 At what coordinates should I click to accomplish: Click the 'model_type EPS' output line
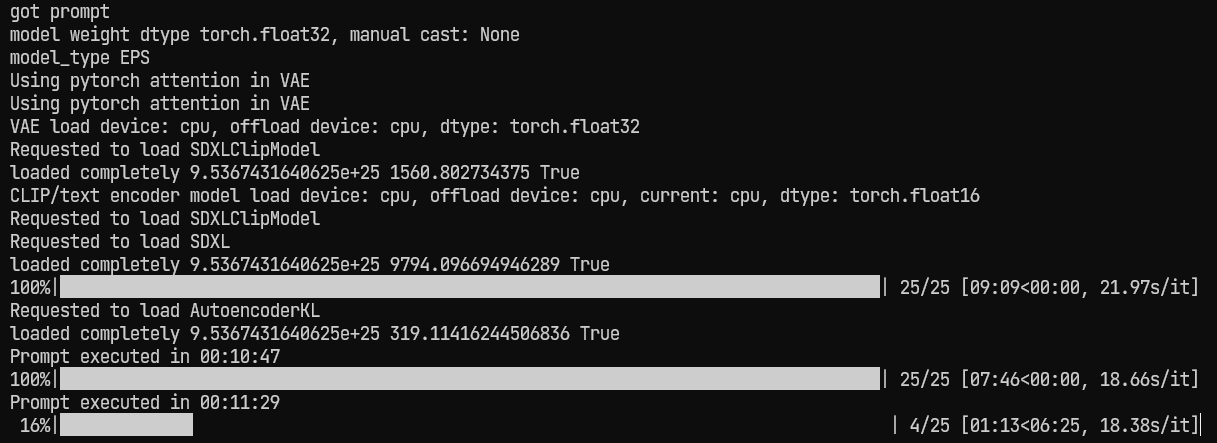click(79, 57)
